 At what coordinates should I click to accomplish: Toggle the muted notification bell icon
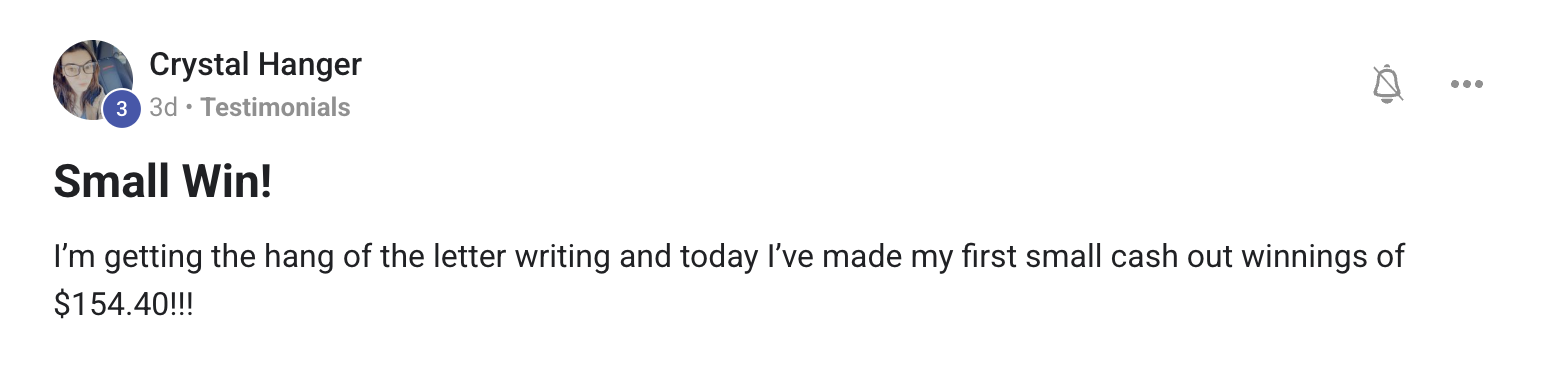click(x=1387, y=84)
